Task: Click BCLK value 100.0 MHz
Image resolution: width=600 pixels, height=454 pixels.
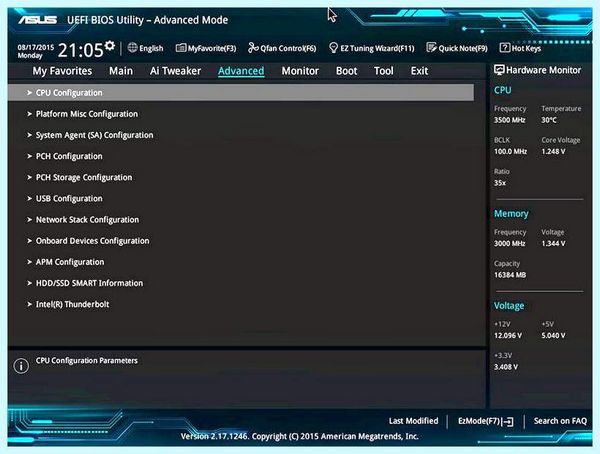Action: [x=510, y=152]
